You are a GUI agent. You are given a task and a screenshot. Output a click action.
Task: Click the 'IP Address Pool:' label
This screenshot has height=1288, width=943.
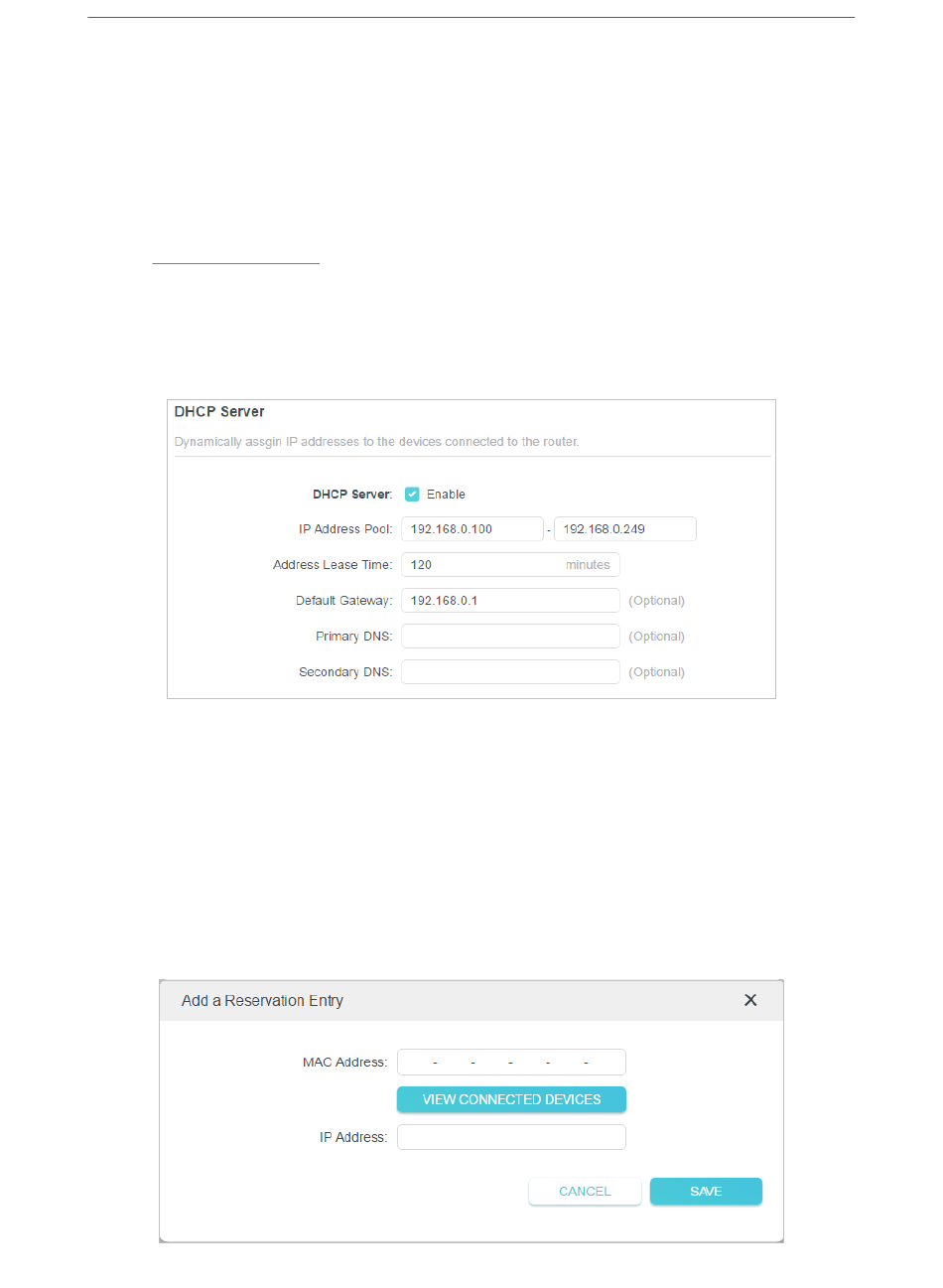(x=345, y=529)
